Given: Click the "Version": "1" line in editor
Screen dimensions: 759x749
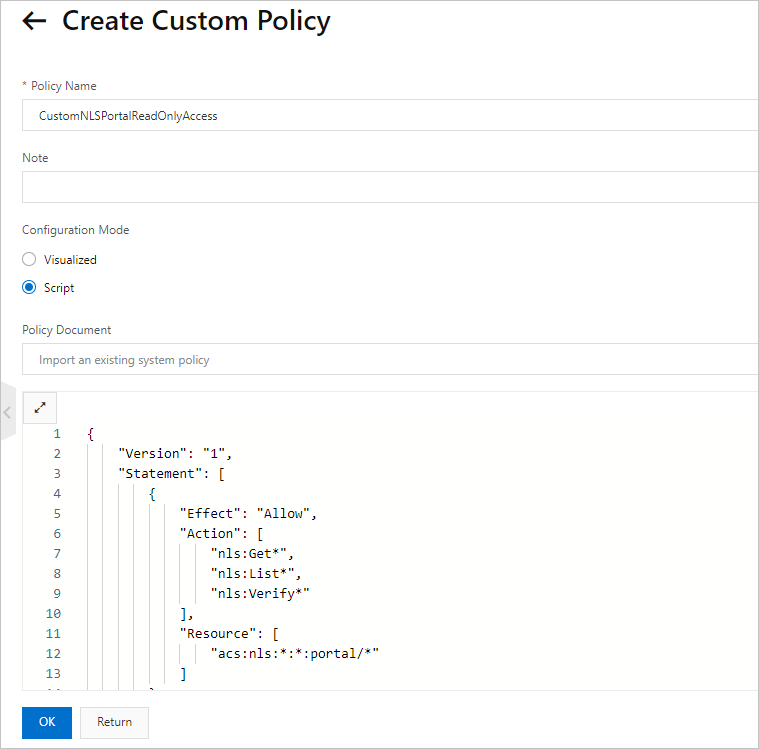Looking at the screenshot, I should click(x=175, y=454).
